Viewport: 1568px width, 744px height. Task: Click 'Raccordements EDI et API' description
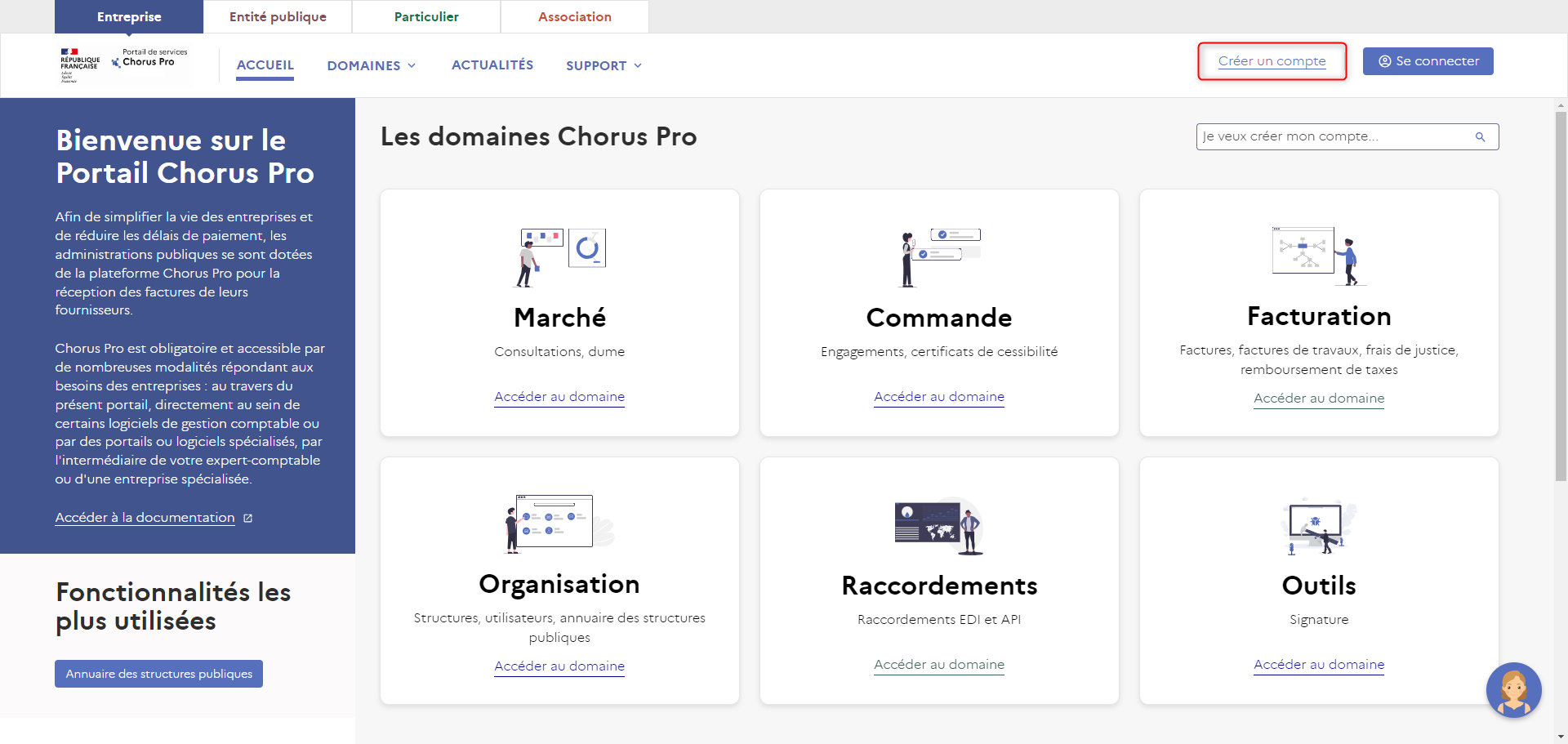(x=939, y=620)
